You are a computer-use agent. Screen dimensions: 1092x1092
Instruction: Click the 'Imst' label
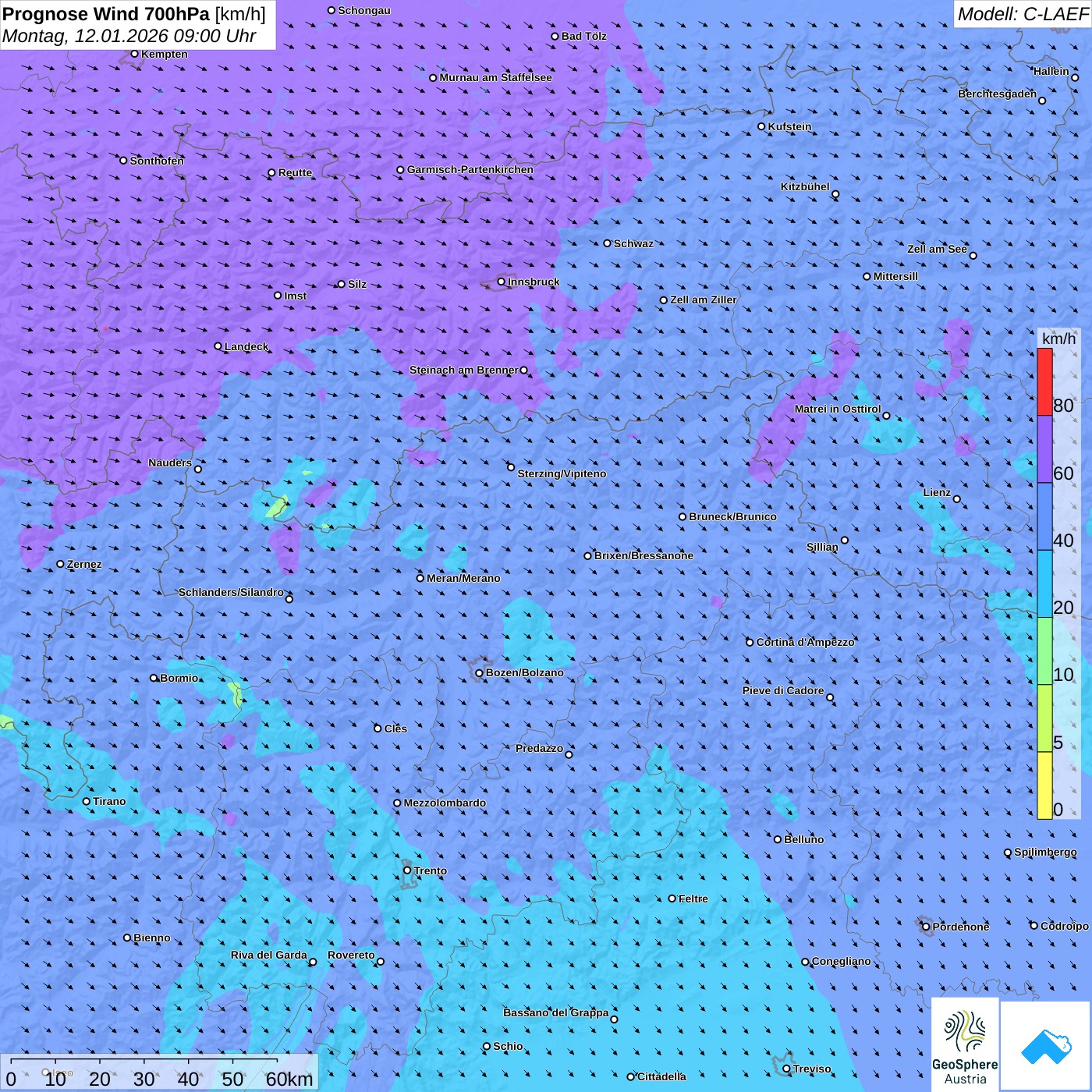(x=296, y=296)
